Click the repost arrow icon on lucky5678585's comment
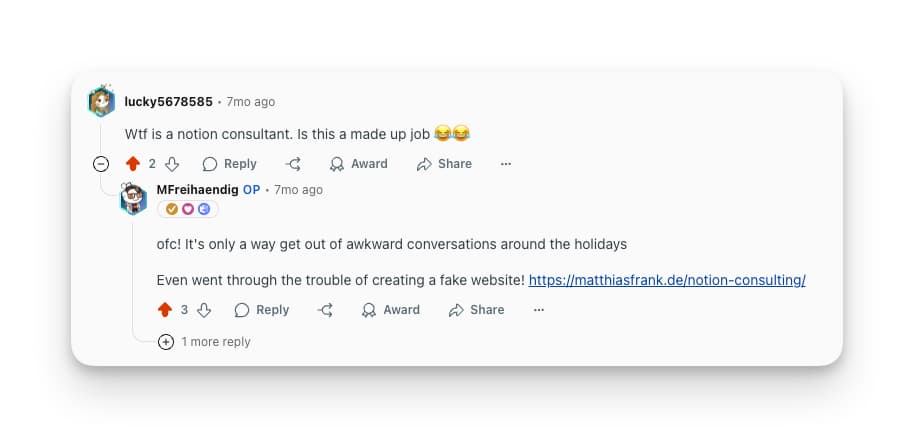 (x=293, y=164)
